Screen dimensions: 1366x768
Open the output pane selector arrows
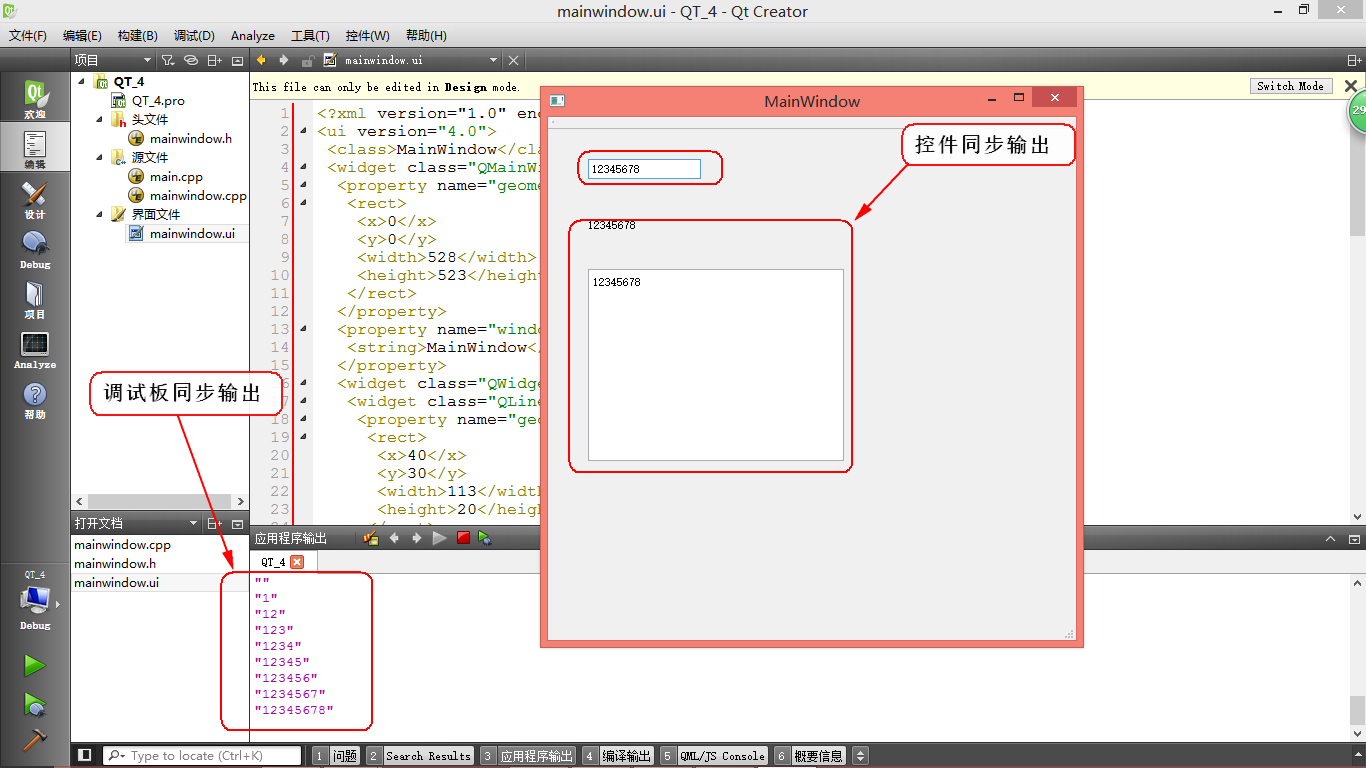click(x=860, y=755)
